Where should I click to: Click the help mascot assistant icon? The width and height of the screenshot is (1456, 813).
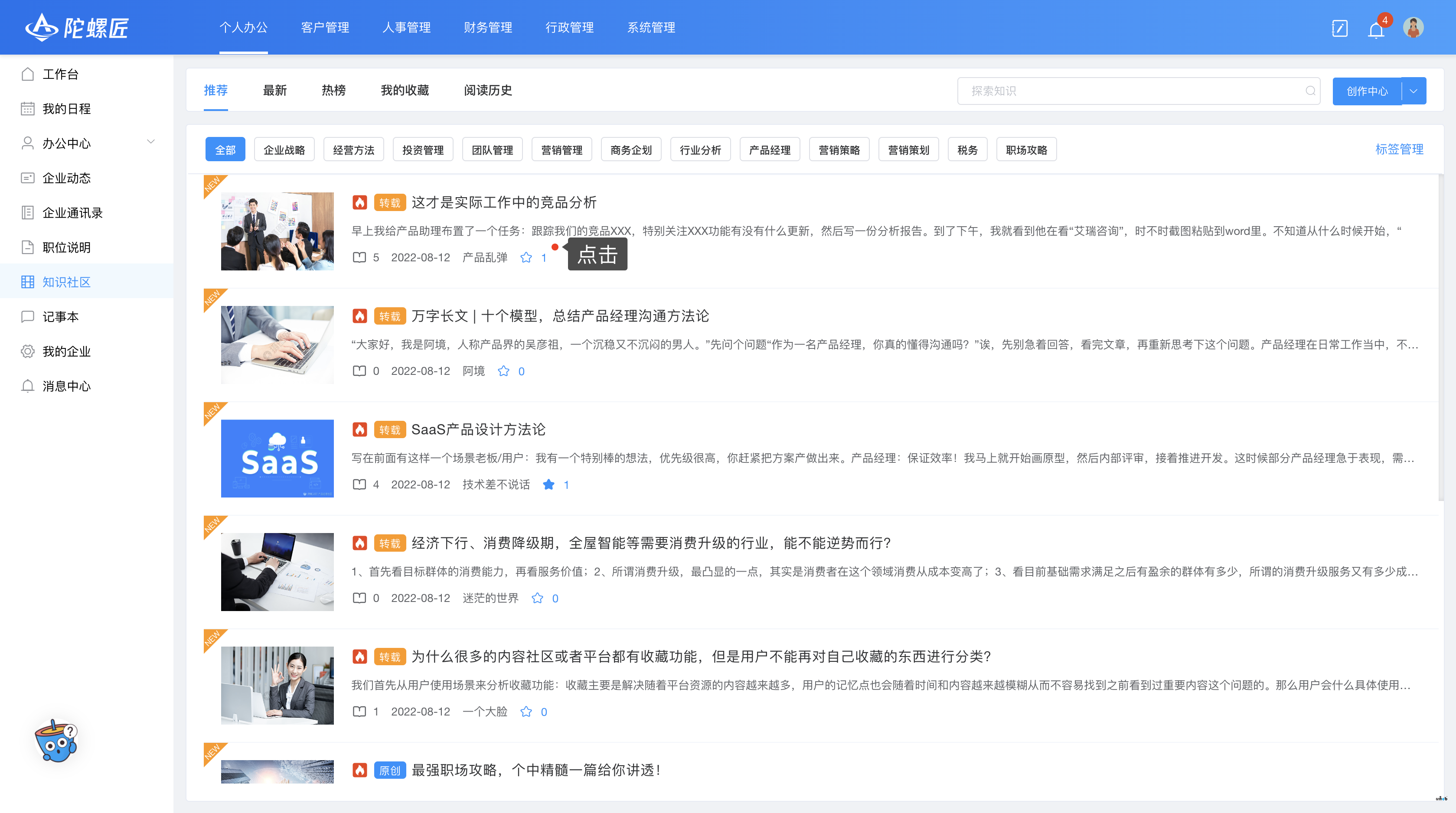click(x=56, y=740)
